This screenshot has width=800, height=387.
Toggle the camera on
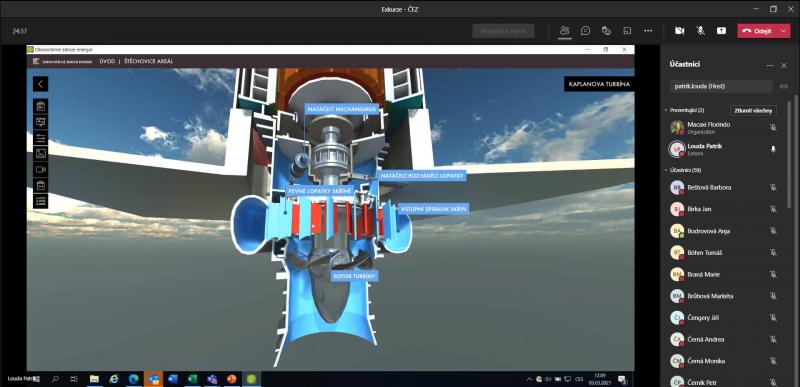680,31
